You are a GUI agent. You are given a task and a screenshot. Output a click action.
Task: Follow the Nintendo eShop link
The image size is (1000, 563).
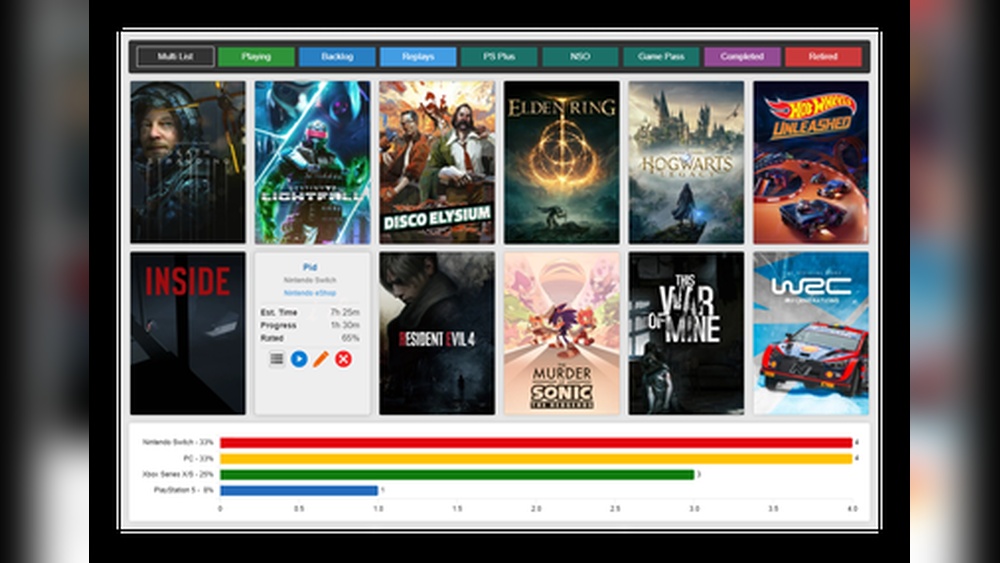[311, 293]
